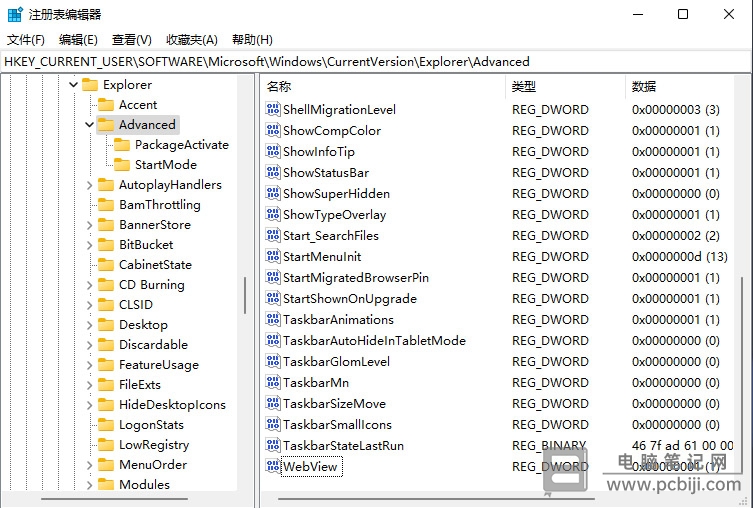The height and width of the screenshot is (508, 753).
Task: Collapse the Explorer tree node
Action: tap(73, 85)
